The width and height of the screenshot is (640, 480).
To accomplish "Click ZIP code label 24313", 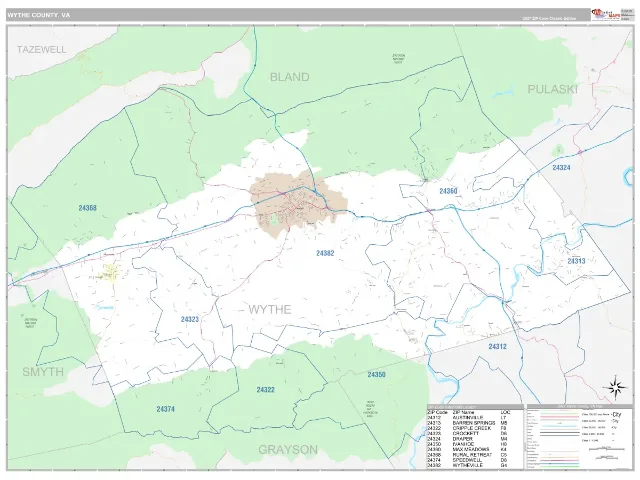I will (x=576, y=261).
